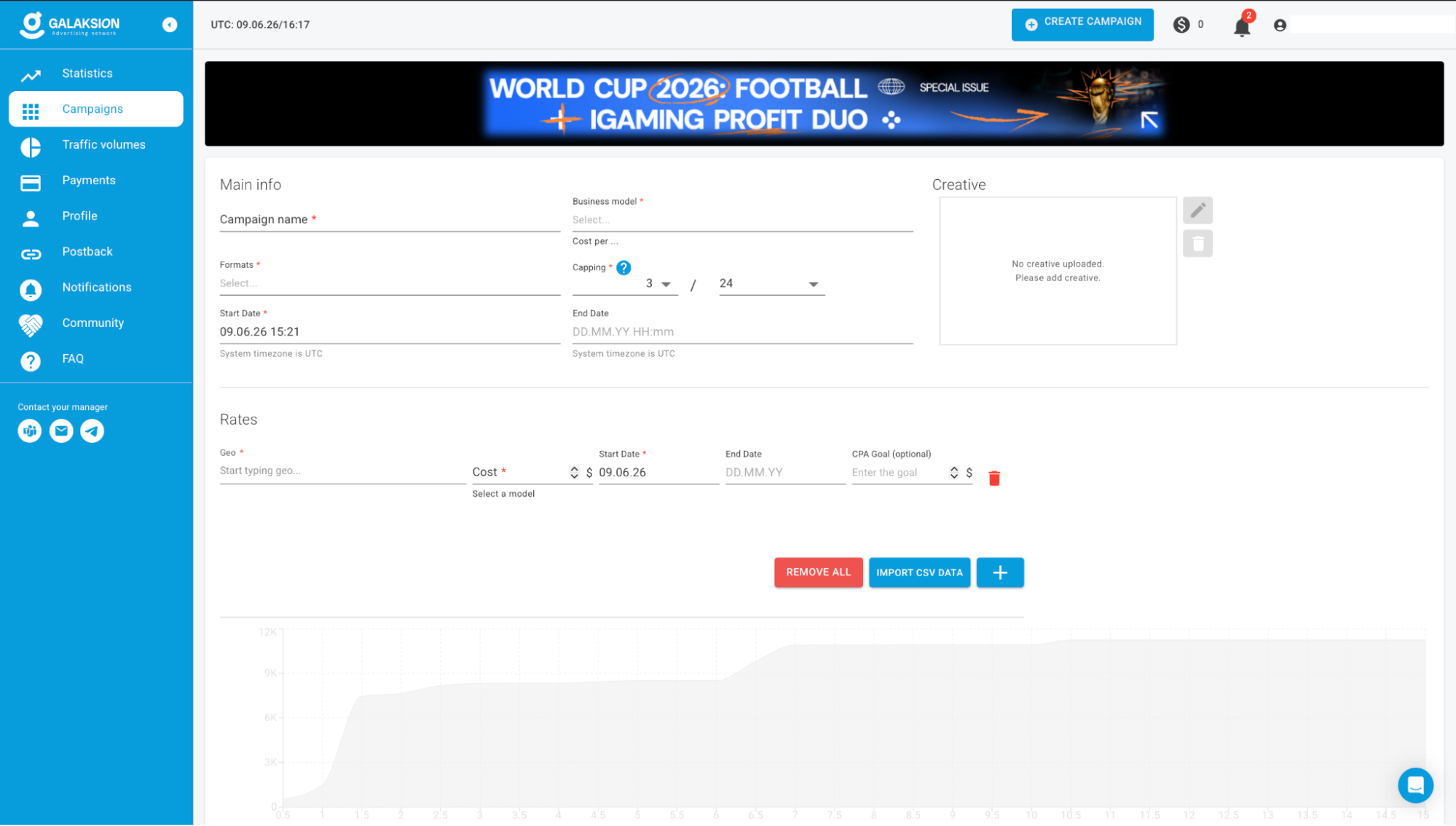The image size is (1456, 826).
Task: Contact manager via Teams icon
Action: tap(30, 431)
